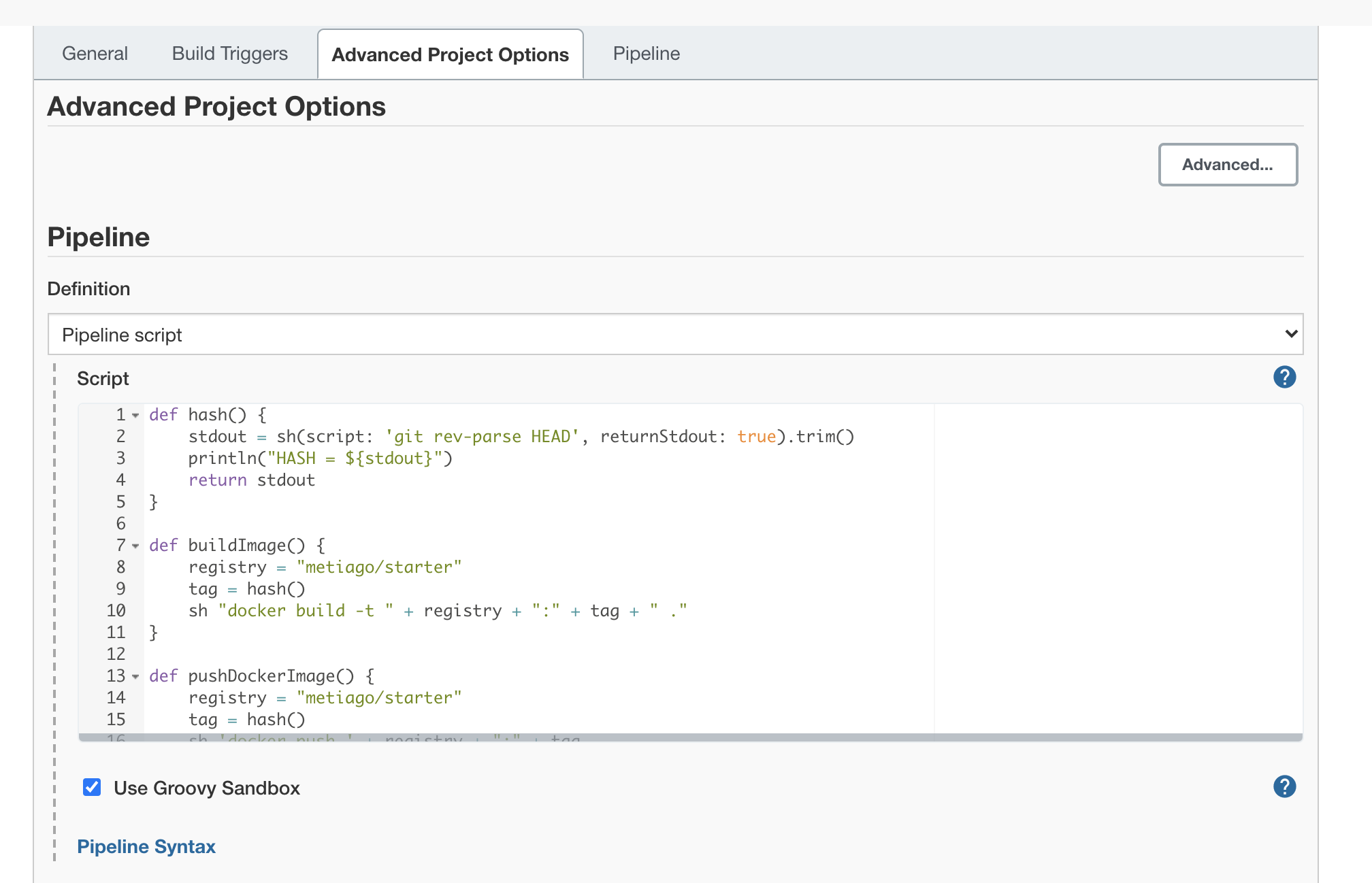The height and width of the screenshot is (883, 1372).
Task: Click the Advanced... button
Action: coord(1228,165)
